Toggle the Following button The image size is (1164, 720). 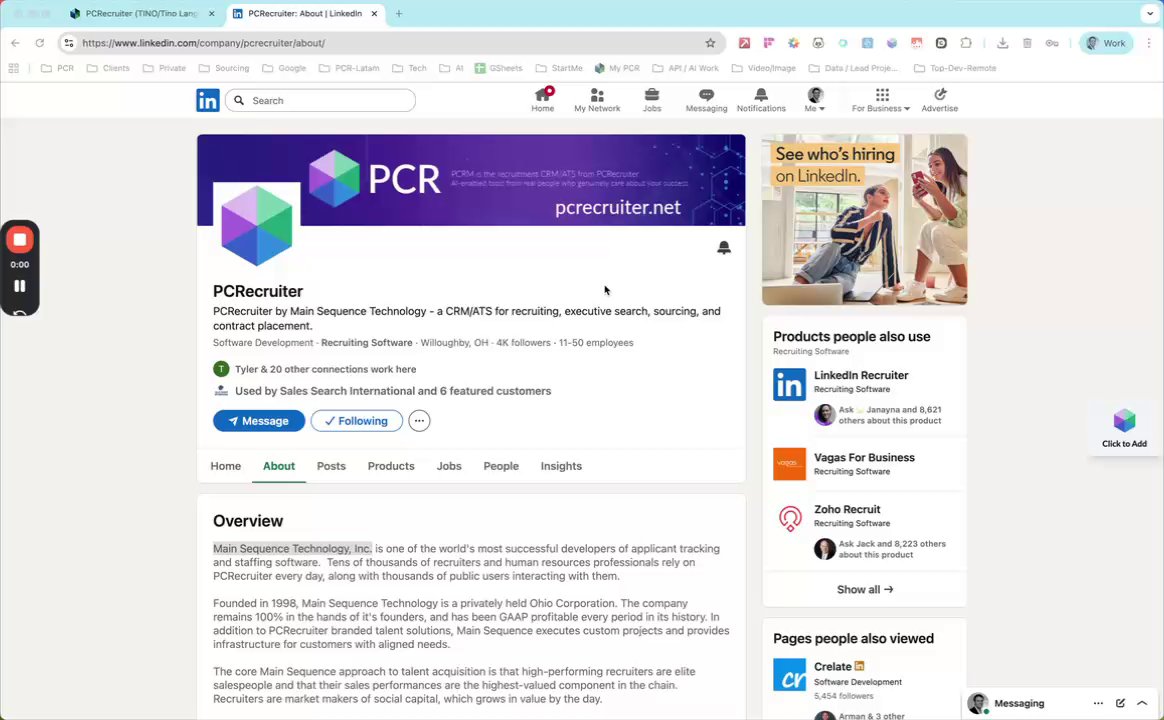tap(356, 421)
